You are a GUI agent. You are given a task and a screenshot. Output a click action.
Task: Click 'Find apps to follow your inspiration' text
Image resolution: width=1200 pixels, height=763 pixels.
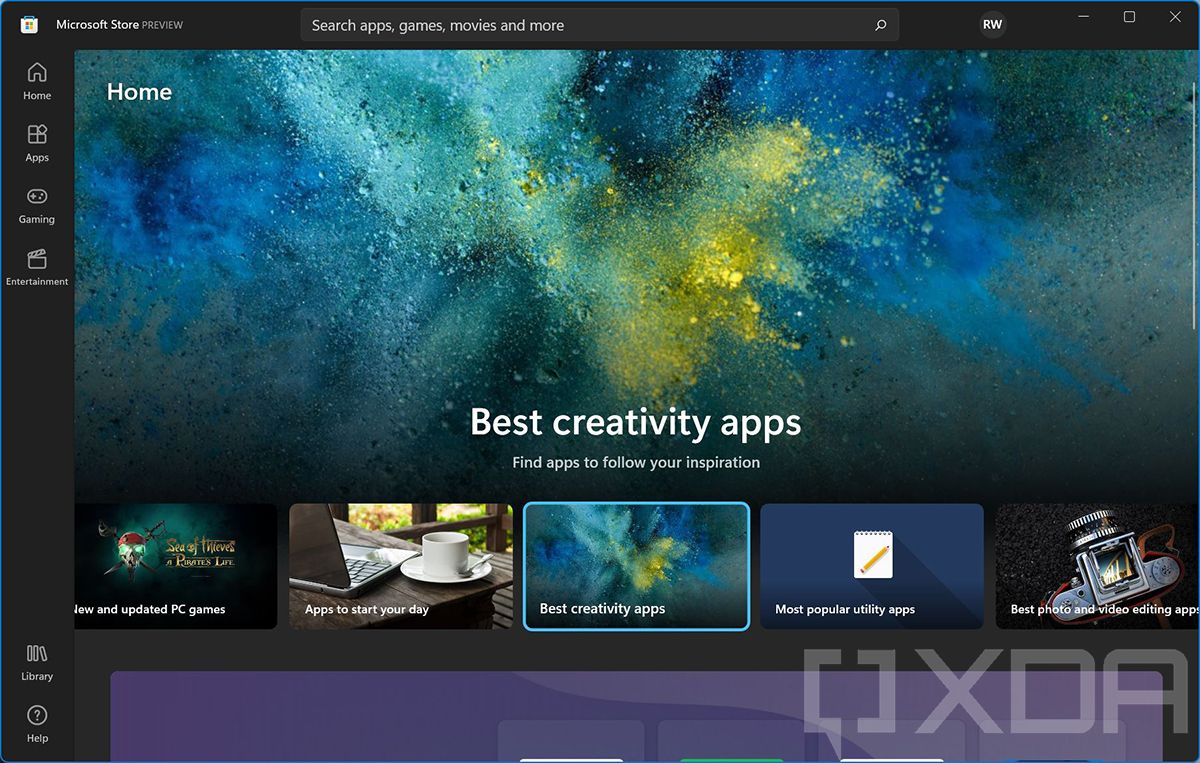636,463
